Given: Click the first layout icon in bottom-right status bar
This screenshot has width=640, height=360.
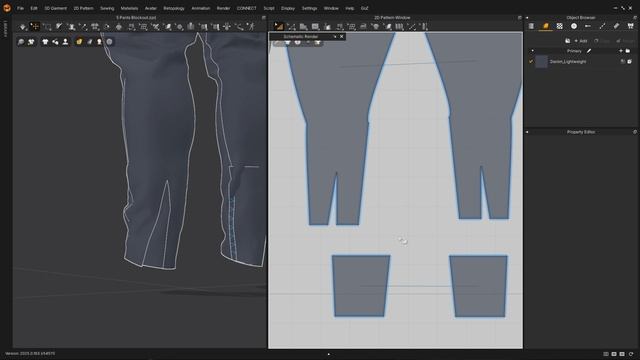Looking at the screenshot, I should (x=606, y=354).
